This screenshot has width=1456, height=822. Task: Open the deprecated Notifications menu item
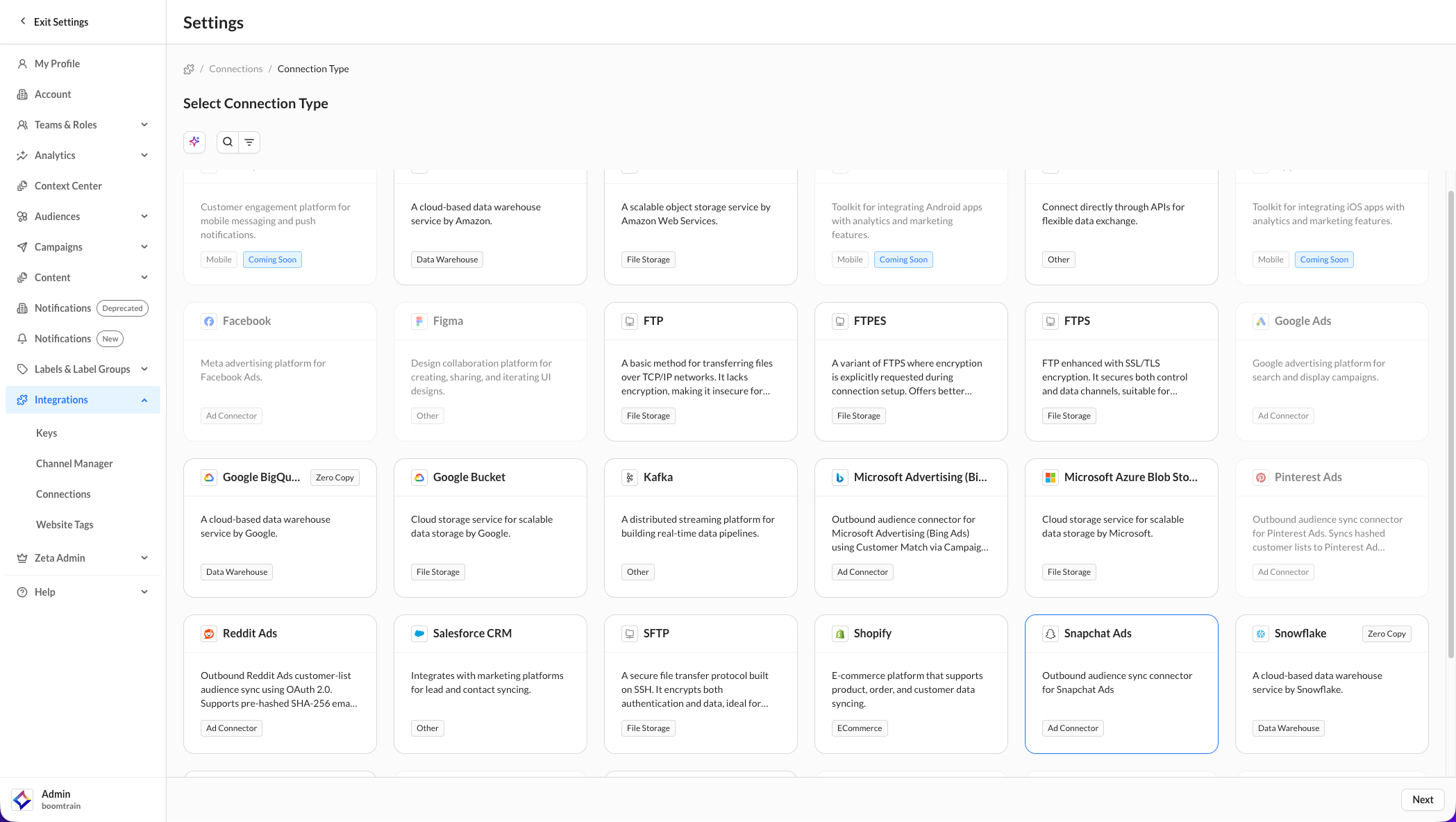click(x=83, y=308)
